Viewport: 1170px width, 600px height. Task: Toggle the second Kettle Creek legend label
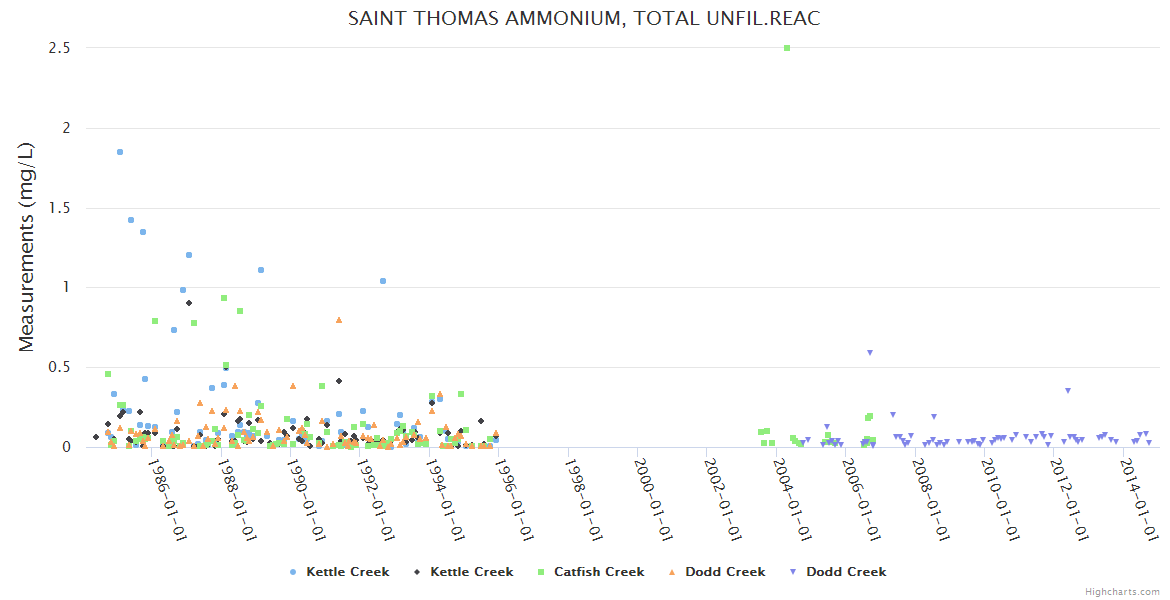click(471, 572)
